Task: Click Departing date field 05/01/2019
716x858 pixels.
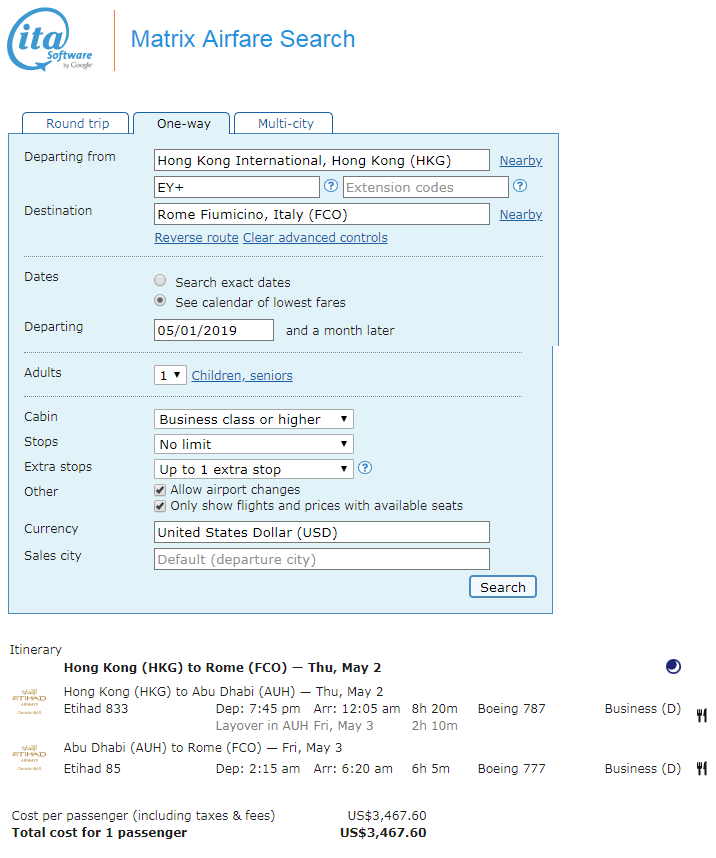Action: (x=214, y=330)
